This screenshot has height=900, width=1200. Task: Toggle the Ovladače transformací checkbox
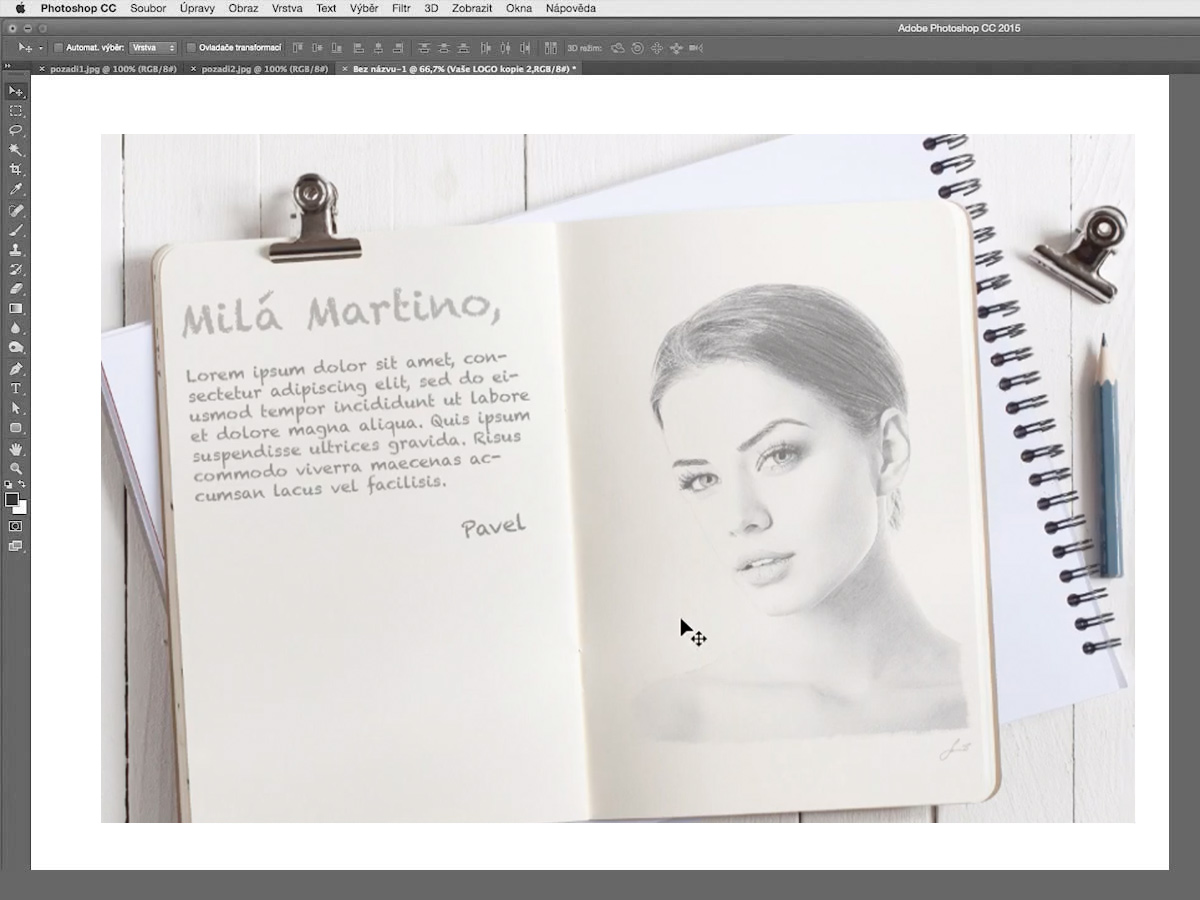tap(191, 48)
